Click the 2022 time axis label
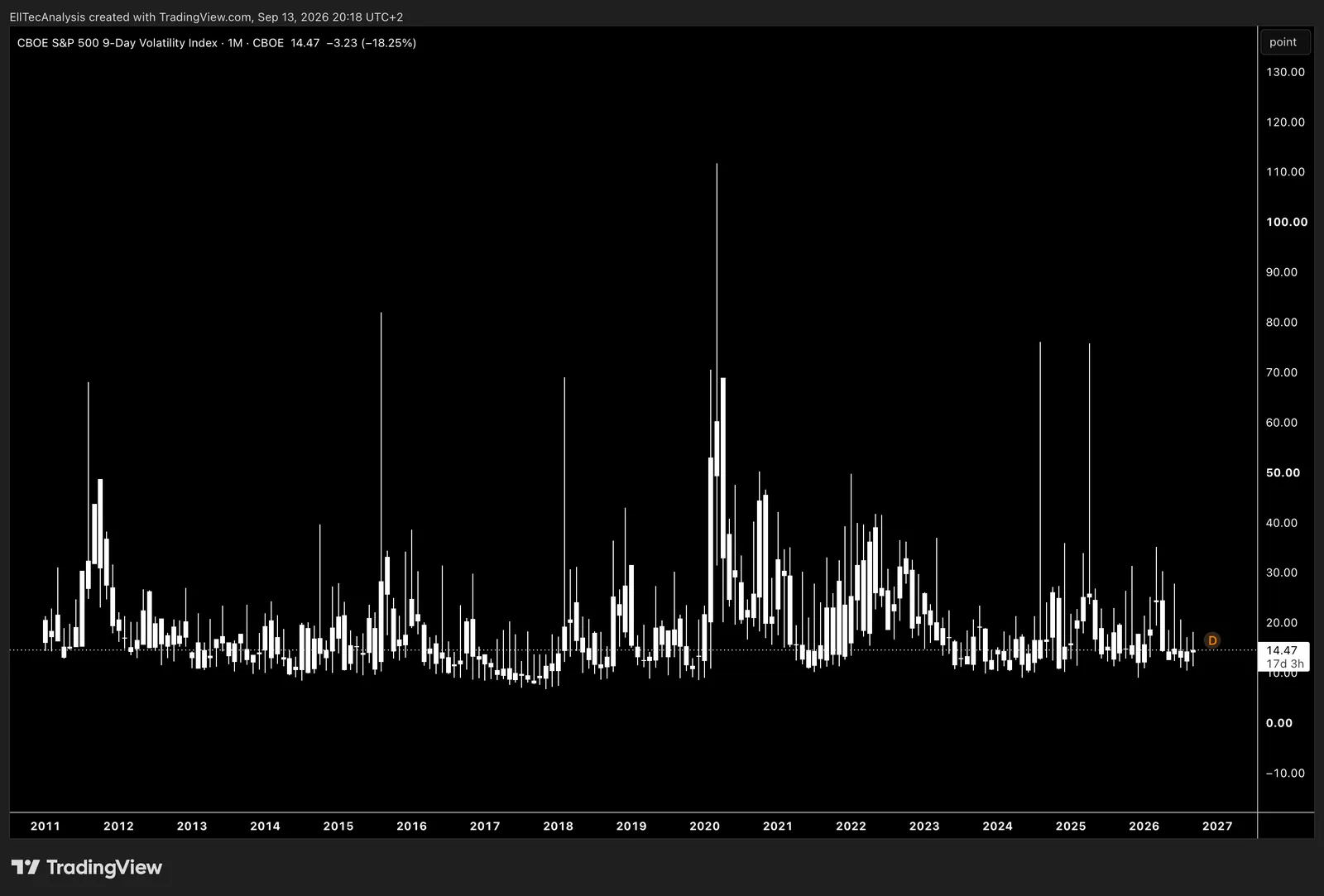Screen dimensions: 1324x896 pos(851,826)
